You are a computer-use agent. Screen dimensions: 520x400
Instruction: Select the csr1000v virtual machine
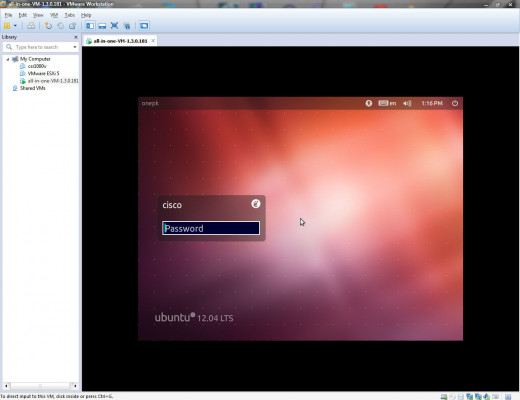pyautogui.click(x=37, y=66)
